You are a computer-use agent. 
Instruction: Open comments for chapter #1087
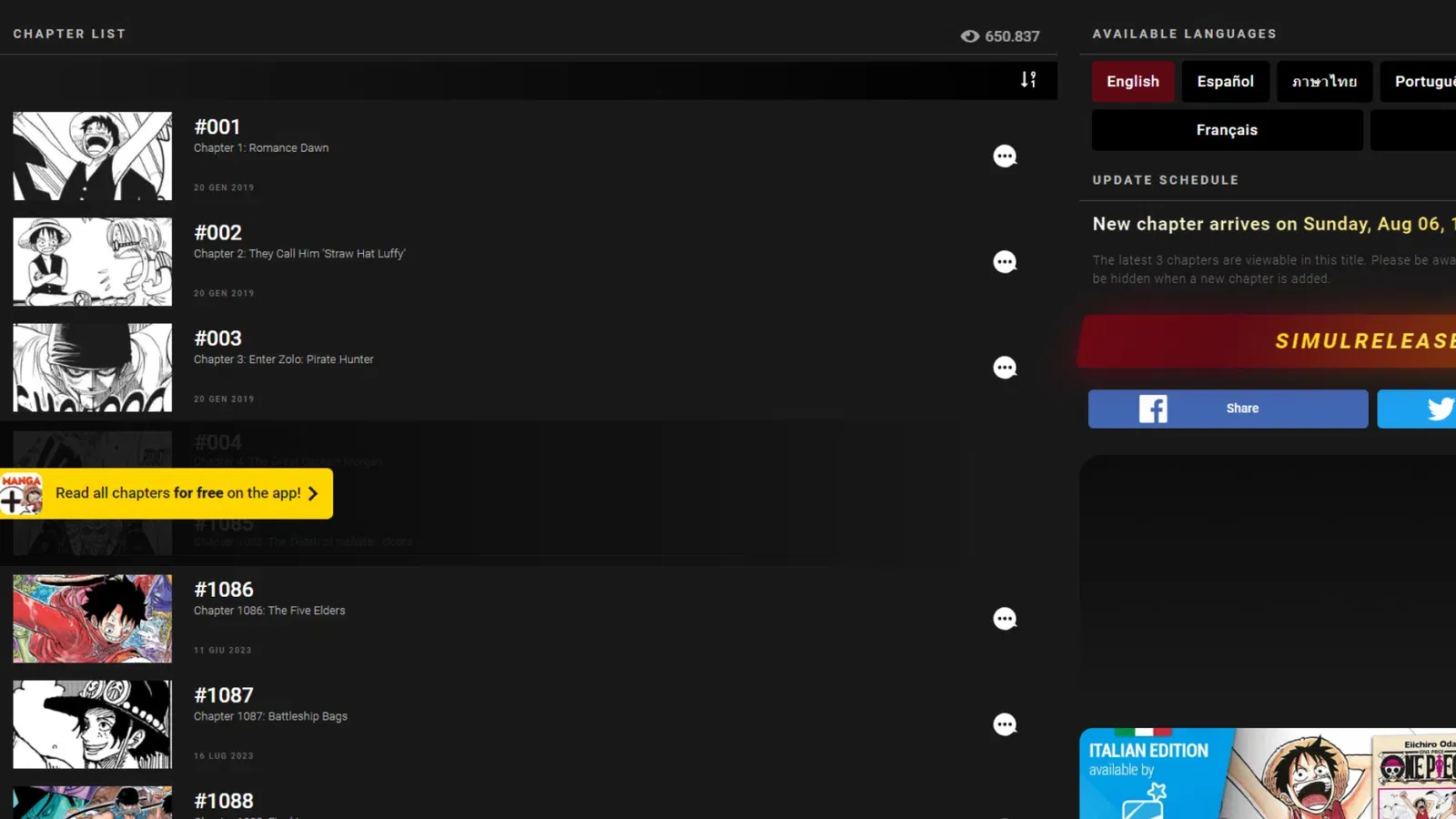[x=1005, y=724]
